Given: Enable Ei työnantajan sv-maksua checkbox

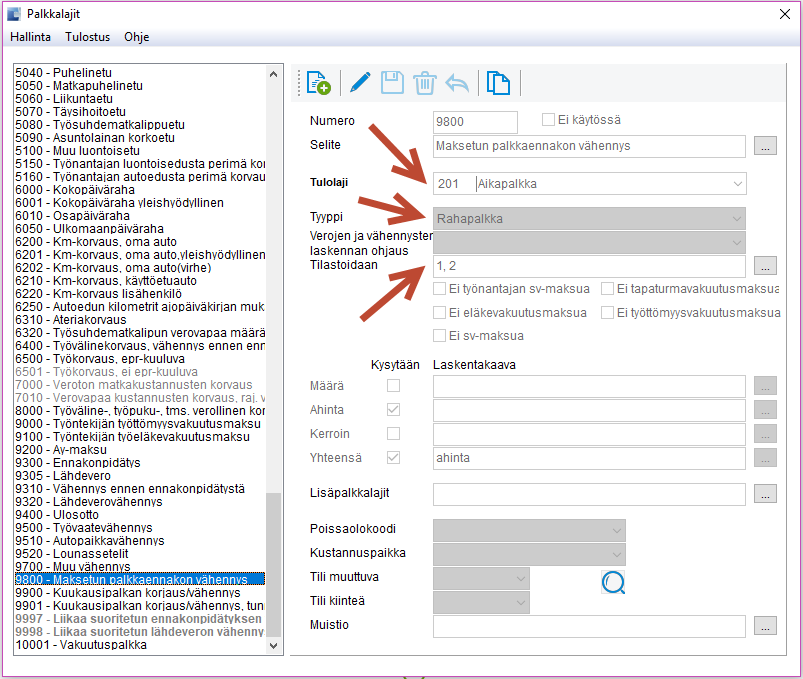Looking at the screenshot, I should [x=439, y=288].
